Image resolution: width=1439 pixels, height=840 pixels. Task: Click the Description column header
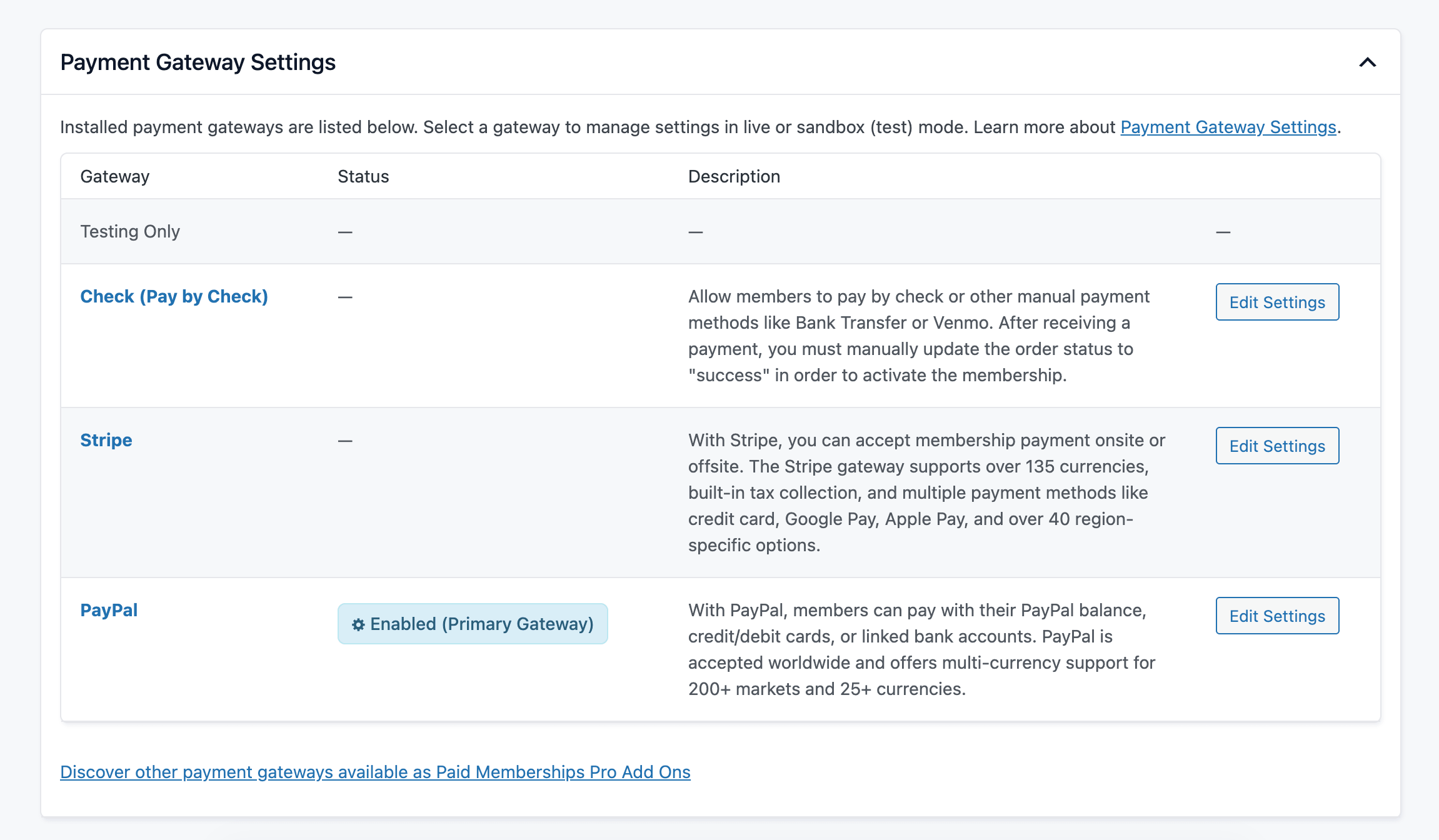[x=734, y=176]
